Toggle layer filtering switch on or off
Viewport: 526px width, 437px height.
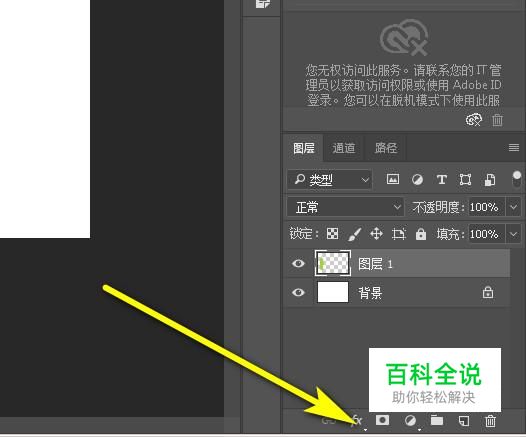517,179
